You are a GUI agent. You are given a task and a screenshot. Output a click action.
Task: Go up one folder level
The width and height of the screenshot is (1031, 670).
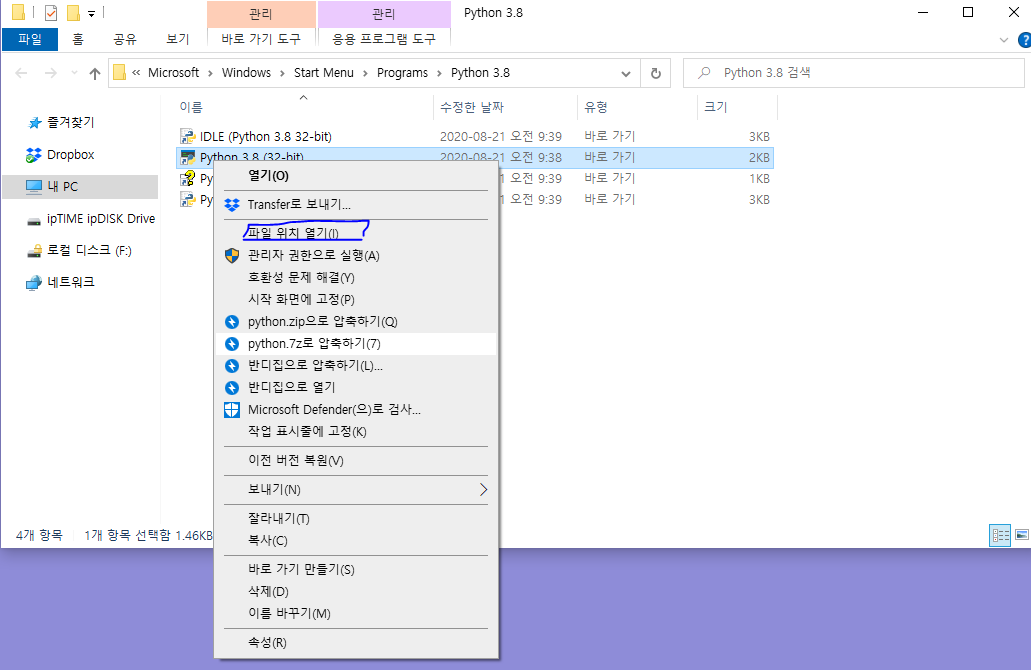coord(95,73)
